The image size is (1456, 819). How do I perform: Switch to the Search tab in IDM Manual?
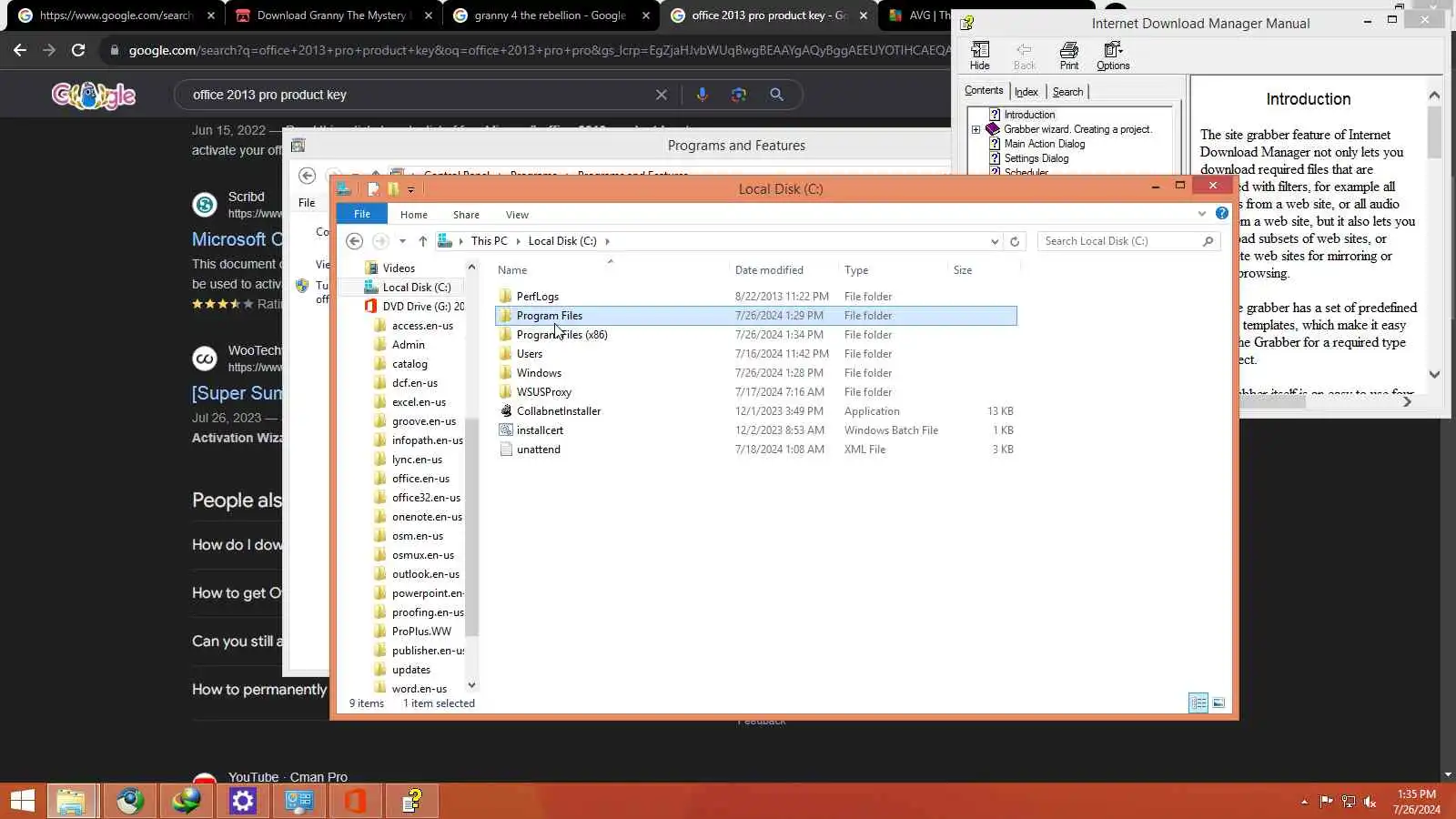click(x=1067, y=92)
